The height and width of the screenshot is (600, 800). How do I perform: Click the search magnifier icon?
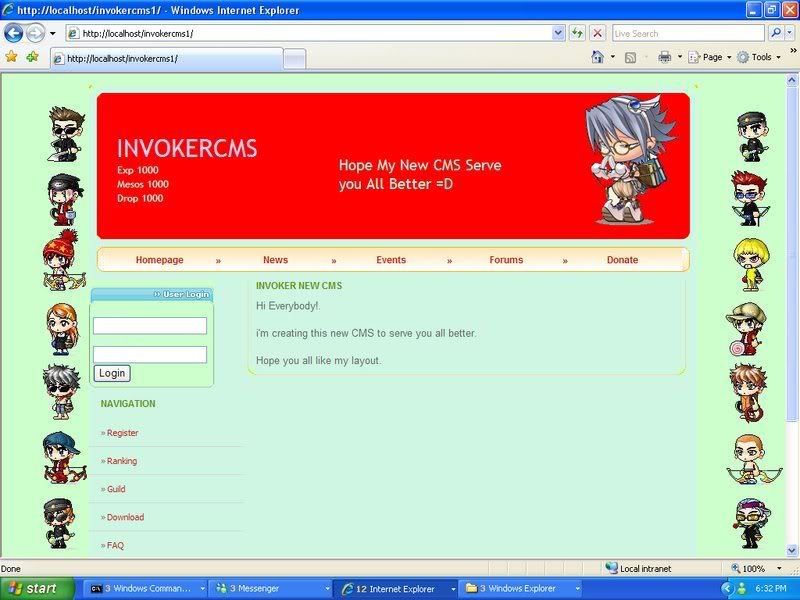(776, 34)
